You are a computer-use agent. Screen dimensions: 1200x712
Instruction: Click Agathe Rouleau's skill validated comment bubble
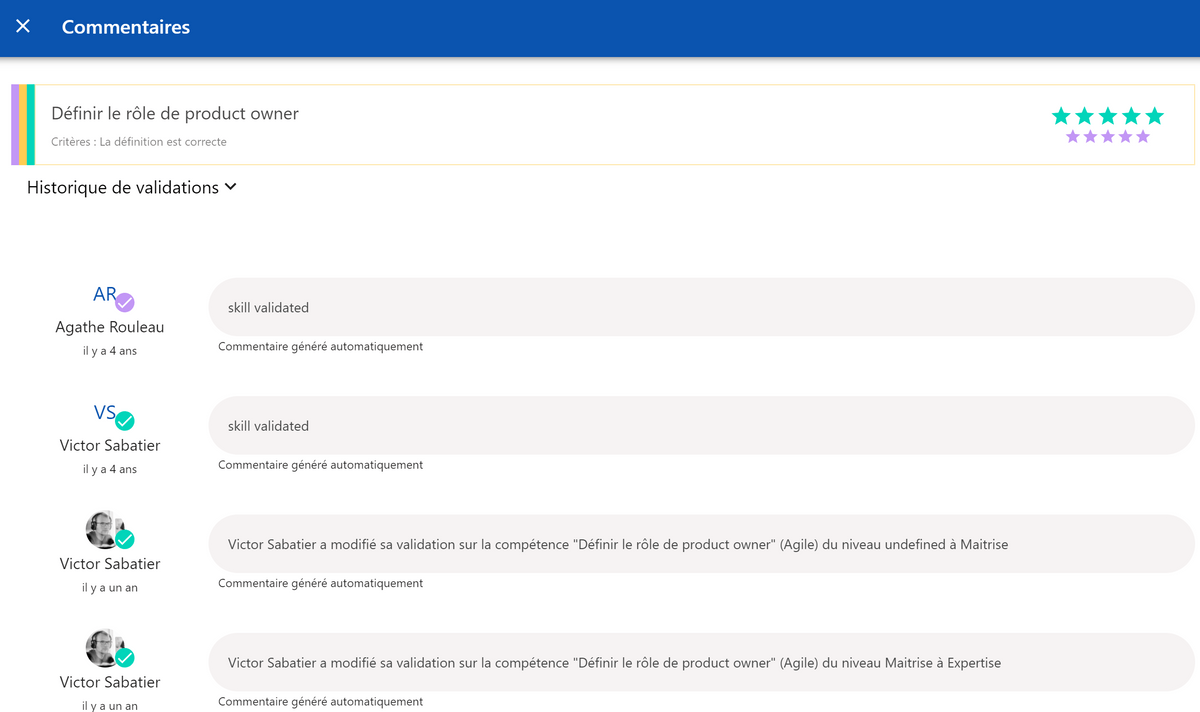click(x=701, y=307)
